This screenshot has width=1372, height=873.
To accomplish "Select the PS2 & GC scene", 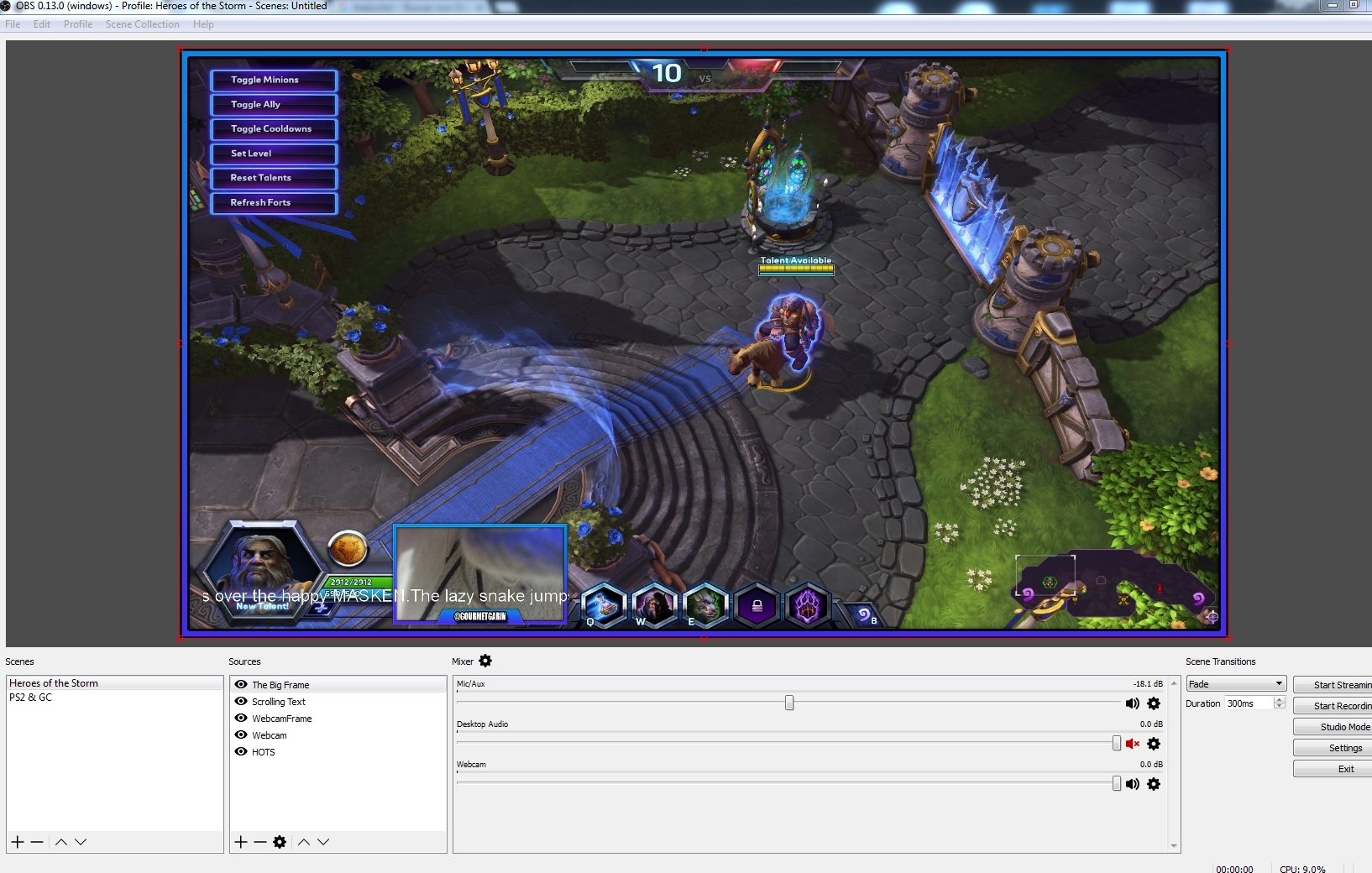I will tap(114, 698).
